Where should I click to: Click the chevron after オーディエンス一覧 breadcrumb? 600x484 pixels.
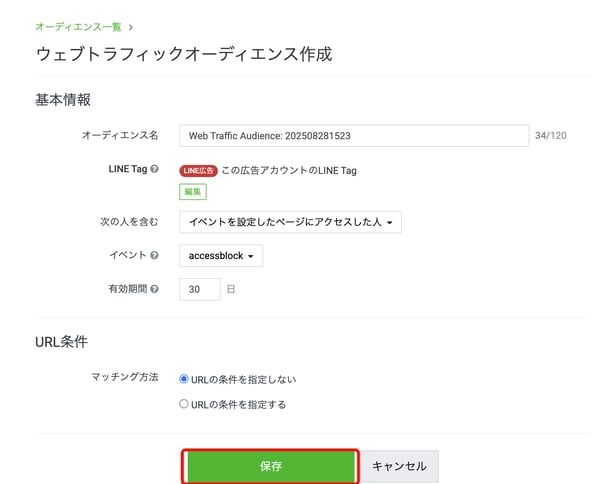[x=130, y=28]
